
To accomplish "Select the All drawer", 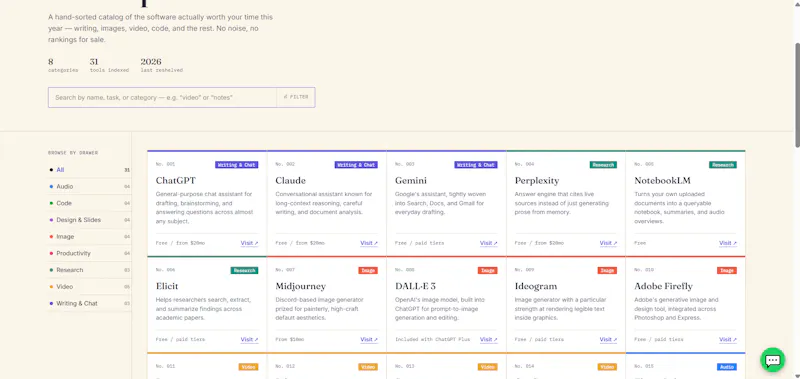I will 89,170.
